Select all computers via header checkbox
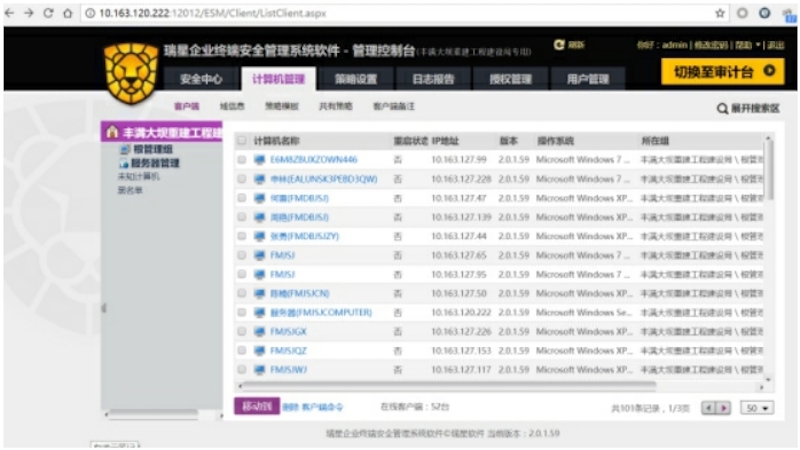This screenshot has width=800, height=450. click(241, 141)
